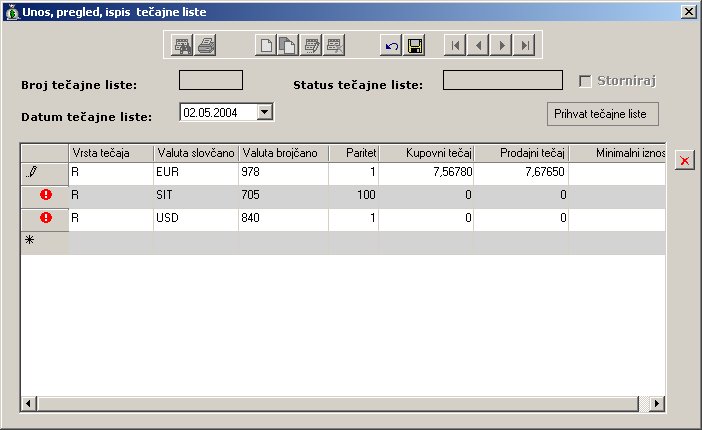702x430 pixels.
Task: Edit record toolbar icon
Action: coord(311,45)
